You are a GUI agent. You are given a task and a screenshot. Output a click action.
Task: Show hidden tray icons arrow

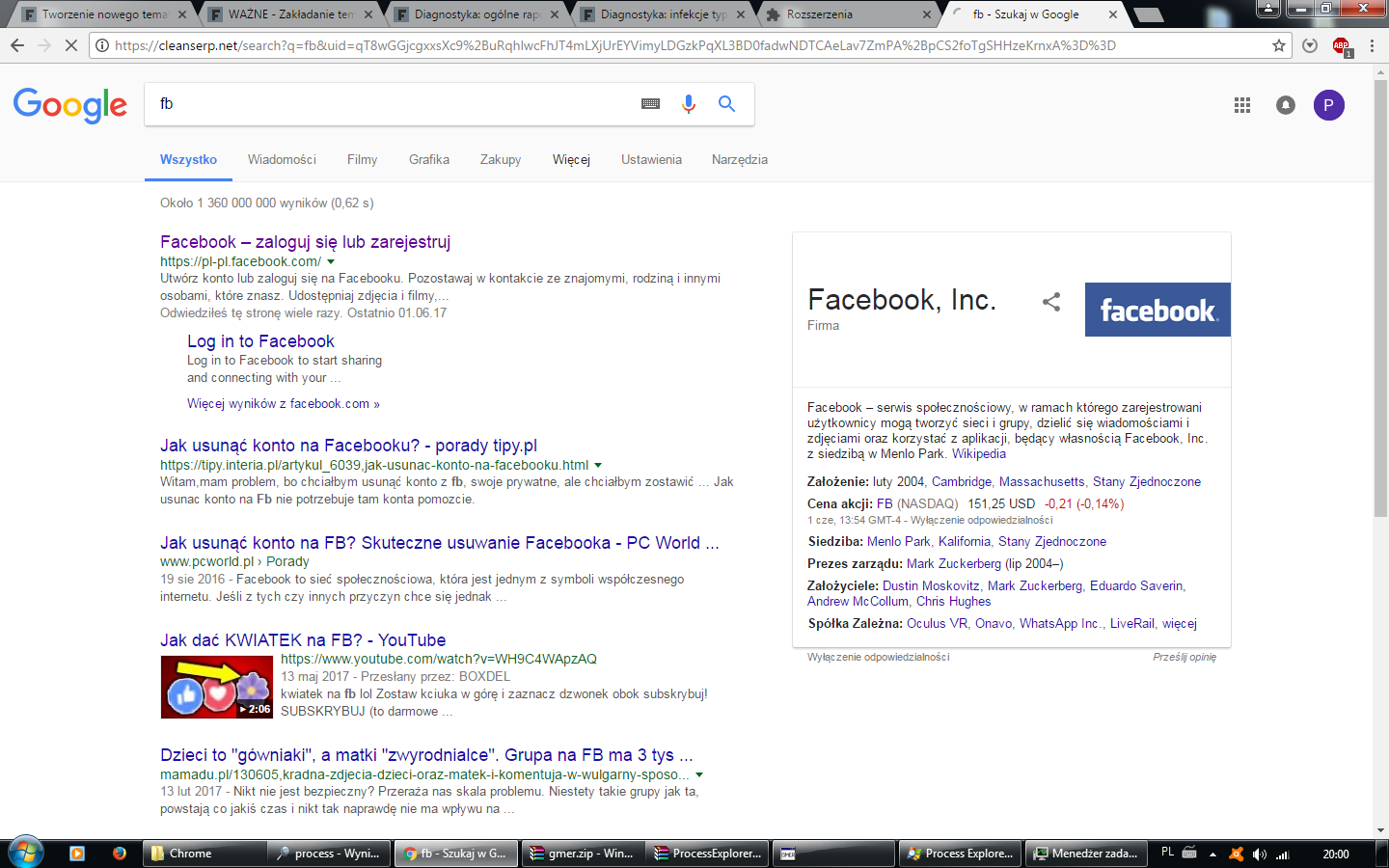pos(1212,854)
